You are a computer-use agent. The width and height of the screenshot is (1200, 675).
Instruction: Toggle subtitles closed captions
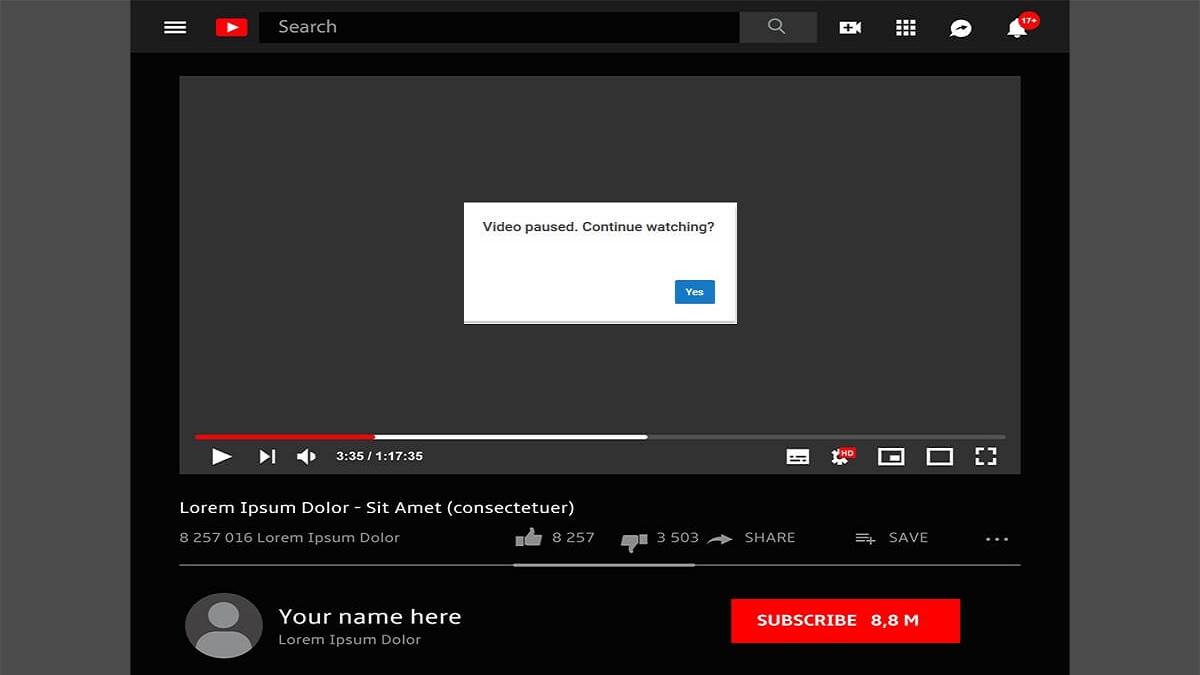pos(798,456)
